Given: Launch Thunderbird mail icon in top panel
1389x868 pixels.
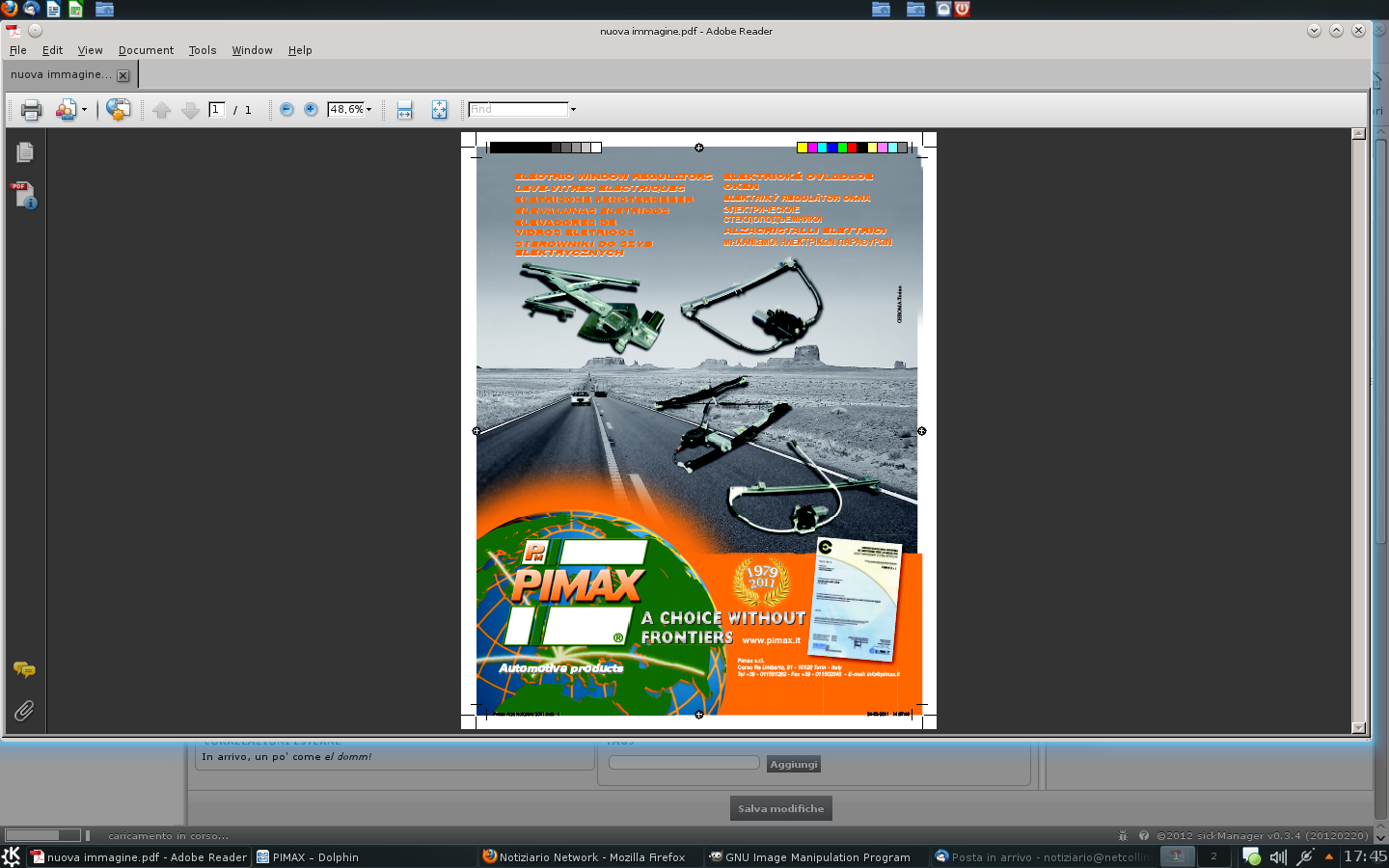Looking at the screenshot, I should [31, 9].
